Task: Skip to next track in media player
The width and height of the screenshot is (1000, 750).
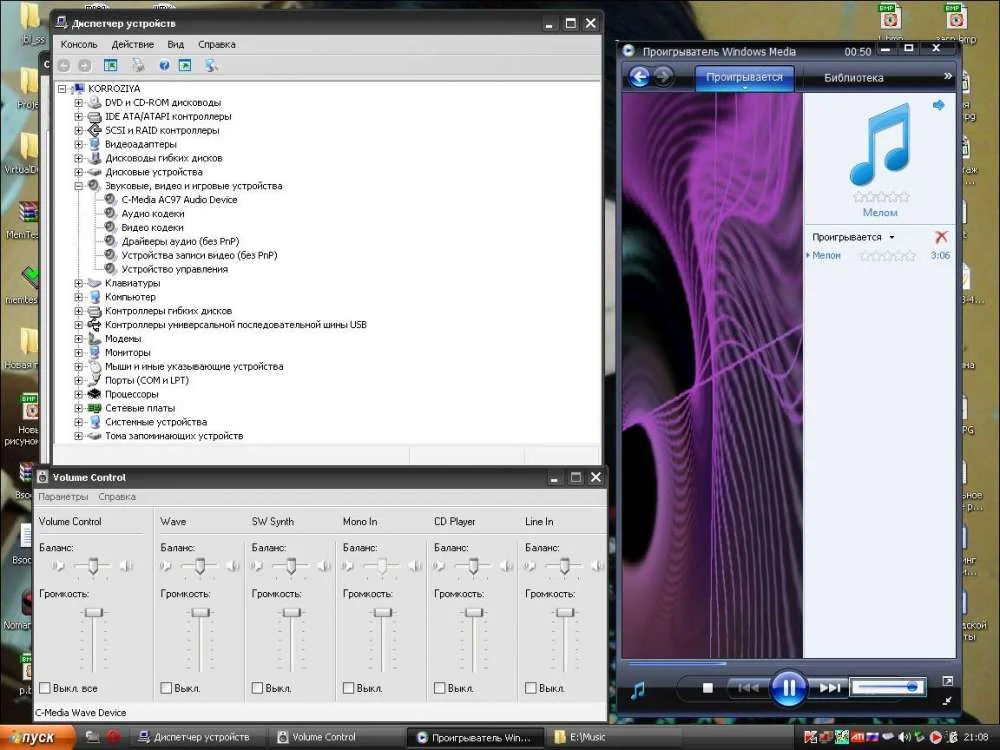Action: pos(829,688)
